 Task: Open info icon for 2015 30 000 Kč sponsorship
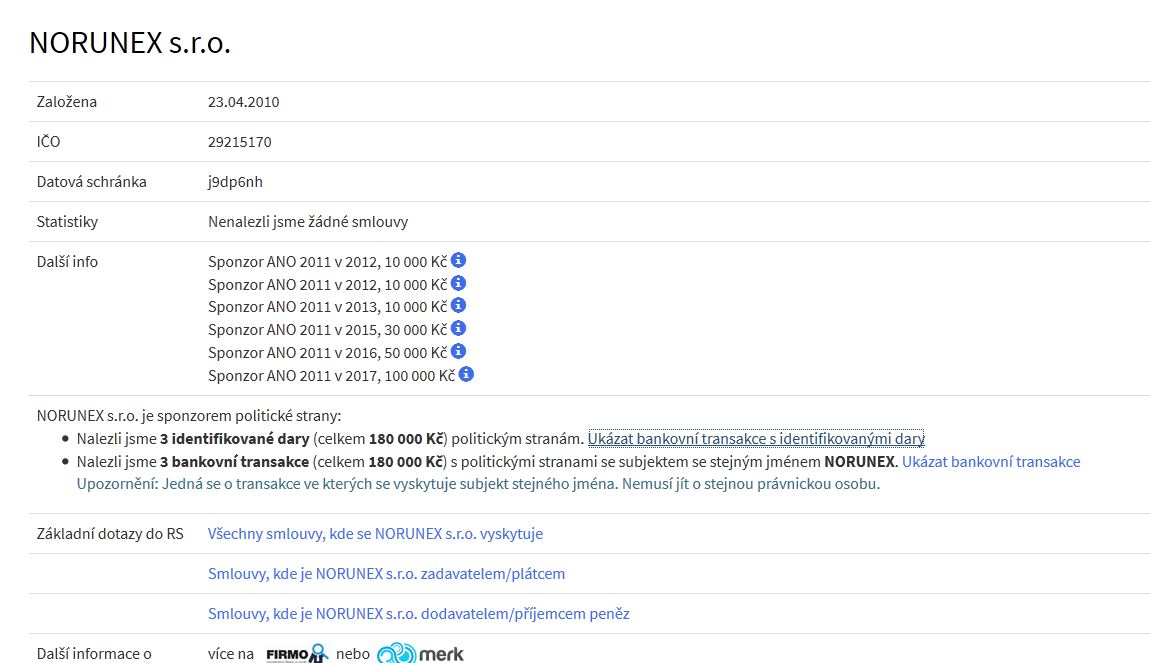coord(458,328)
